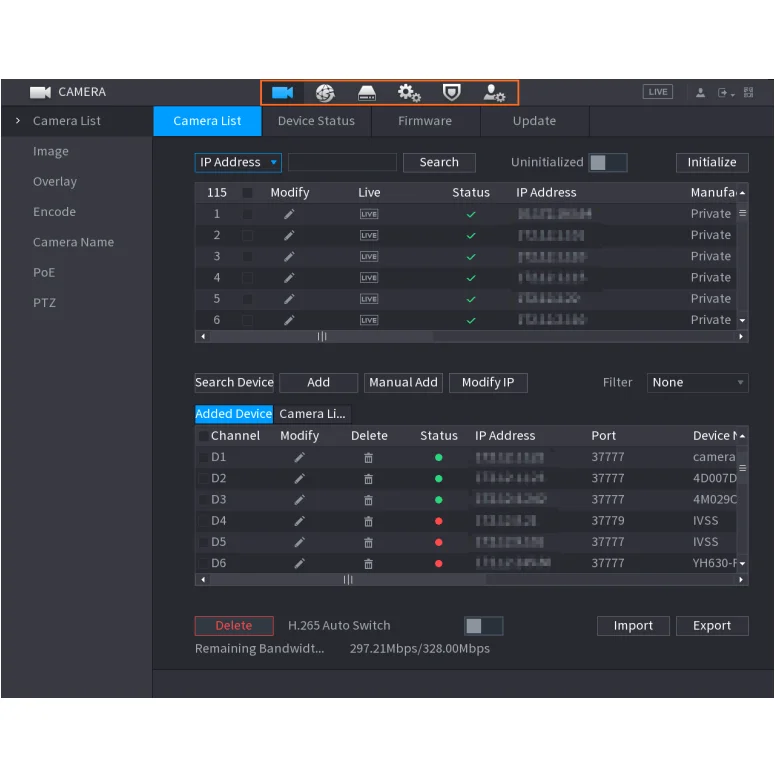Click the red Delete button
Screen dimensions: 775x775
tap(234, 626)
